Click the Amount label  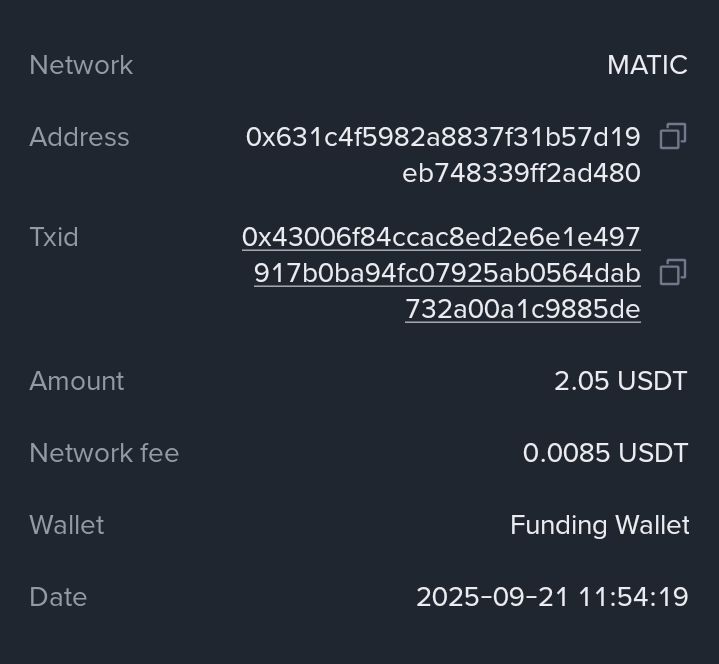point(77,381)
